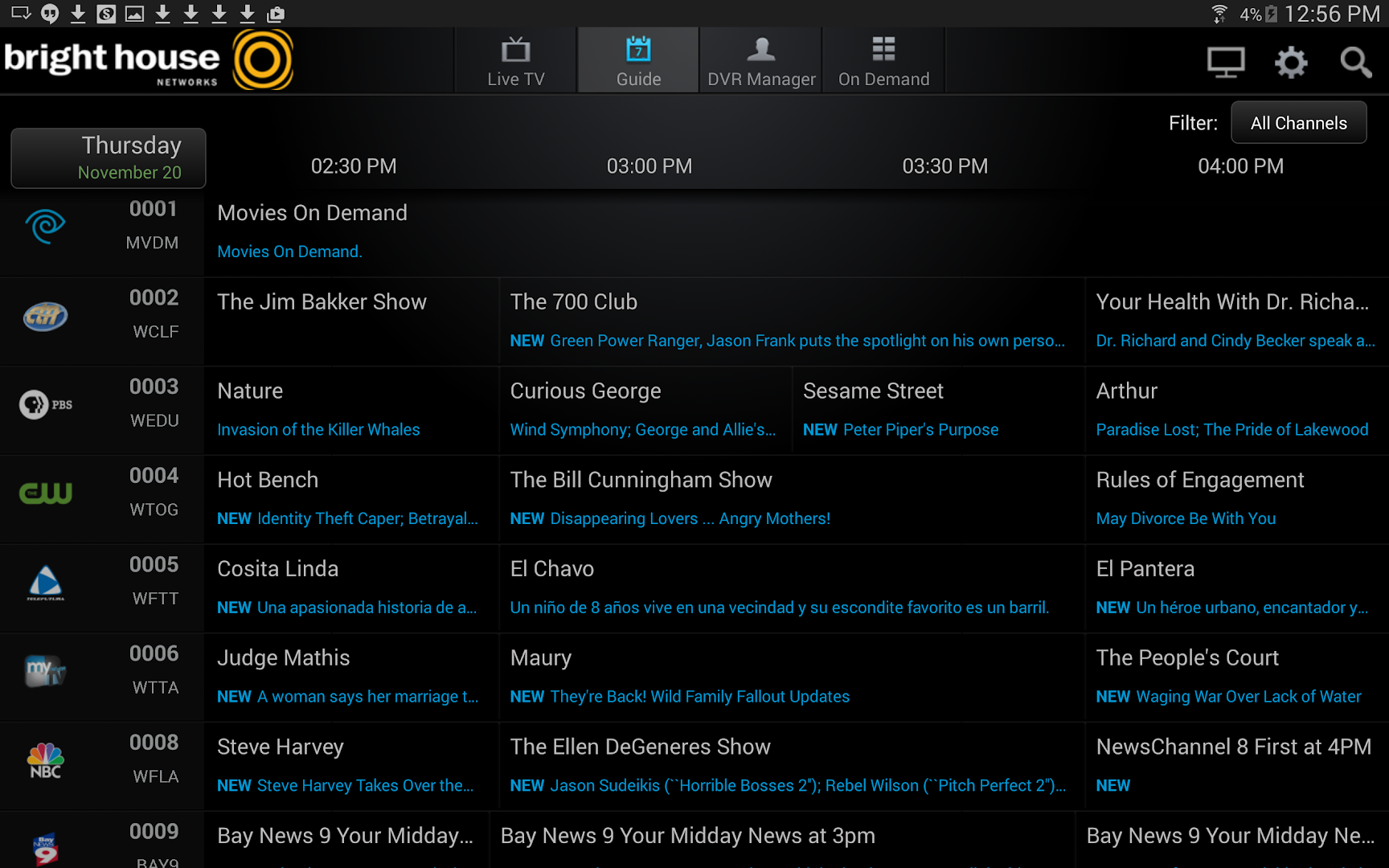Tap the TV screen icon in header
This screenshot has width=1389, height=868.
click(x=1226, y=62)
